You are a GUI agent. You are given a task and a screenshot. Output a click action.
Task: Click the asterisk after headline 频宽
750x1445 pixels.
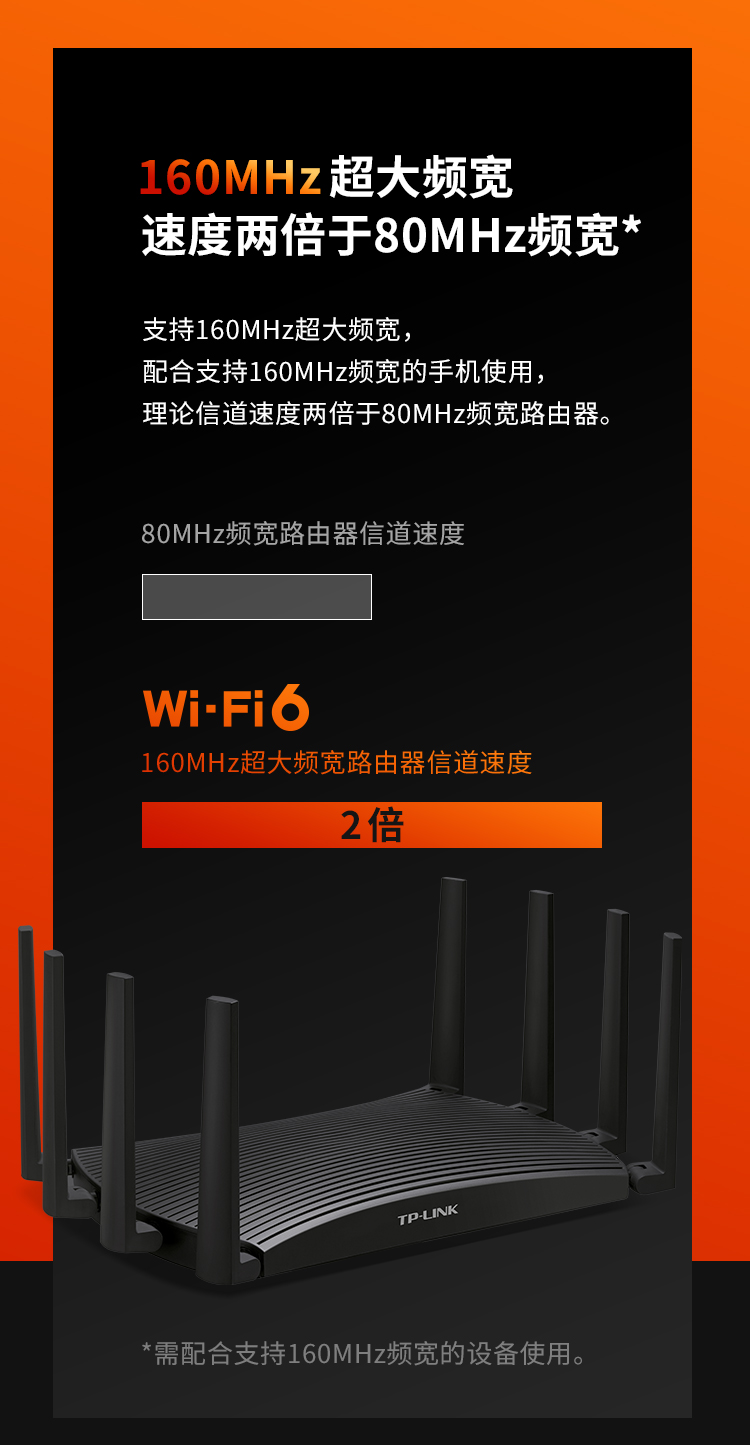click(x=631, y=230)
